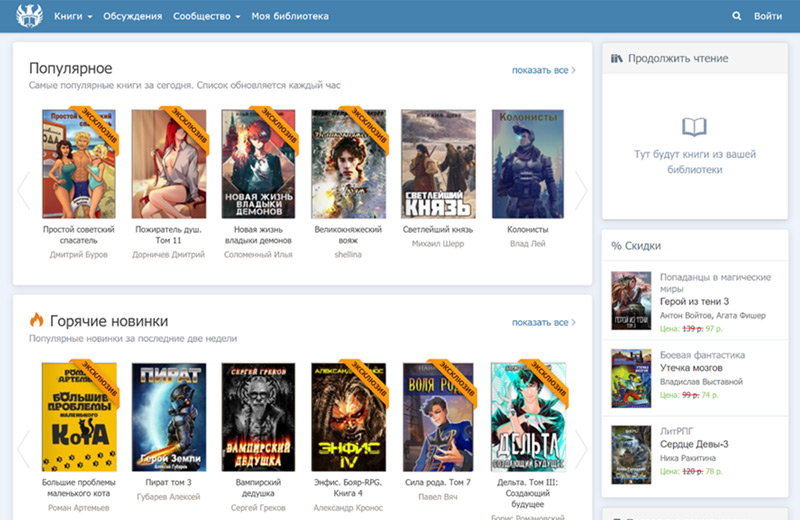Open author Влад Лей
This screenshot has width=800, height=520.
pyautogui.click(x=528, y=244)
